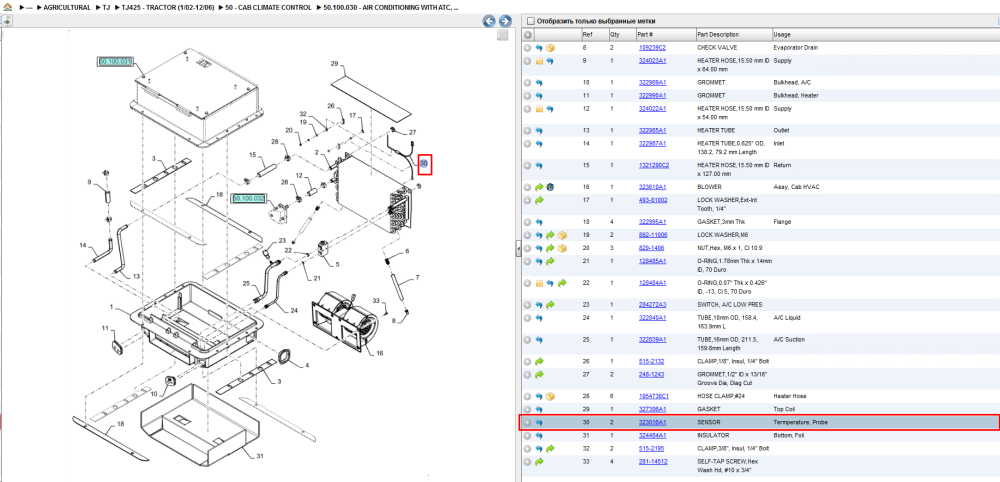Click green arrow on LOCK WASHER row 17
Image resolution: width=1000 pixels, height=482 pixels.
pos(539,200)
